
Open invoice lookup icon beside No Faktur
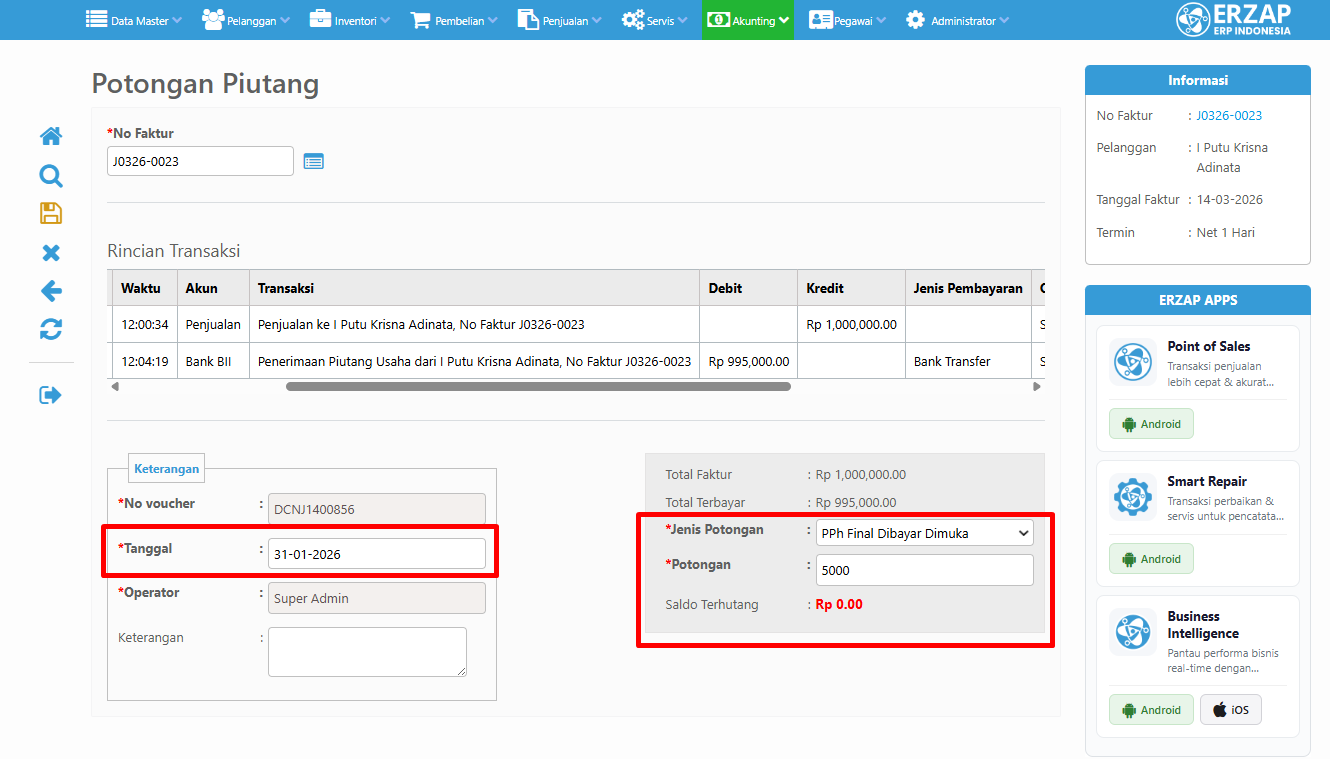pyautogui.click(x=313, y=161)
